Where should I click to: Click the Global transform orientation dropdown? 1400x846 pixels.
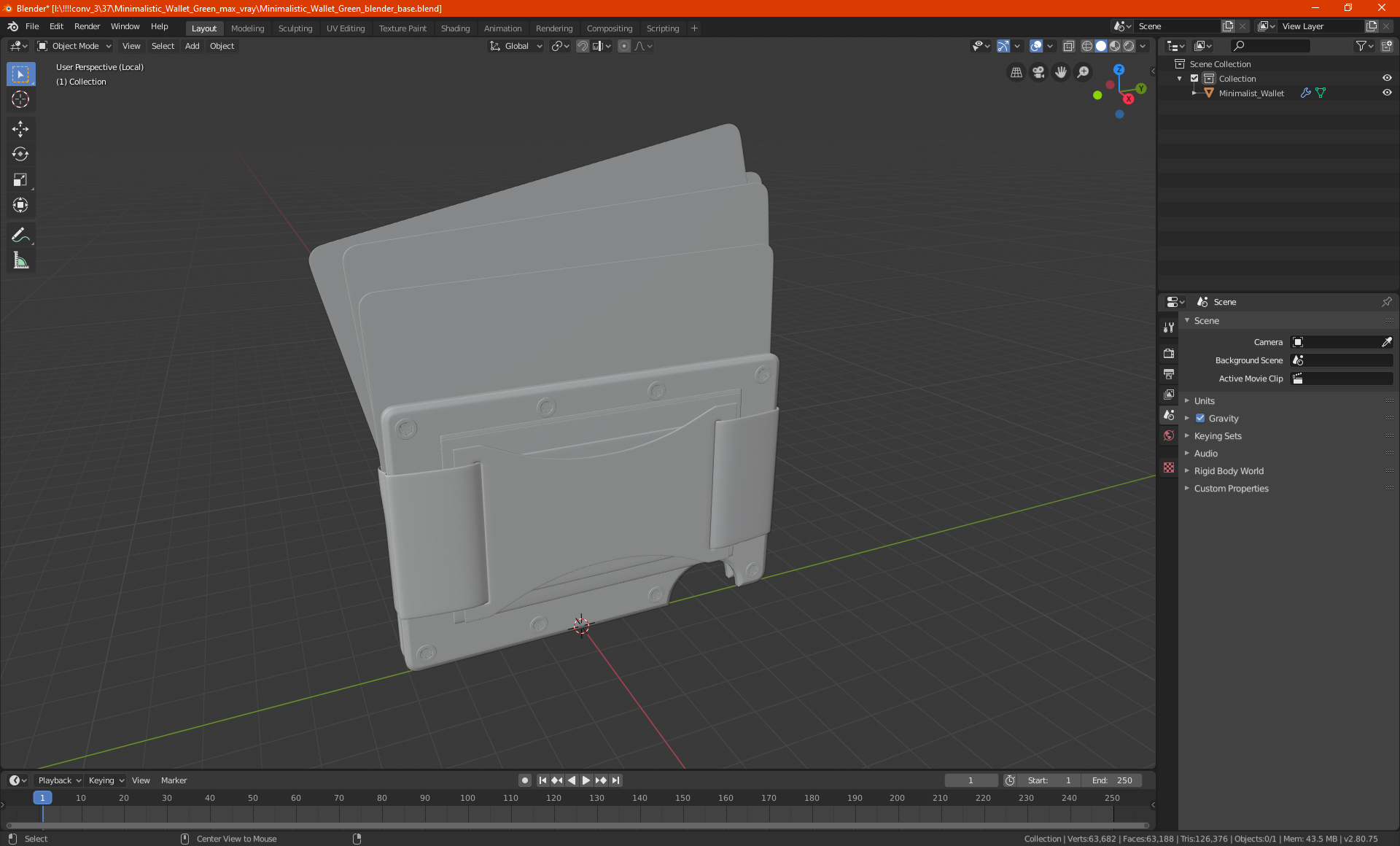[517, 46]
